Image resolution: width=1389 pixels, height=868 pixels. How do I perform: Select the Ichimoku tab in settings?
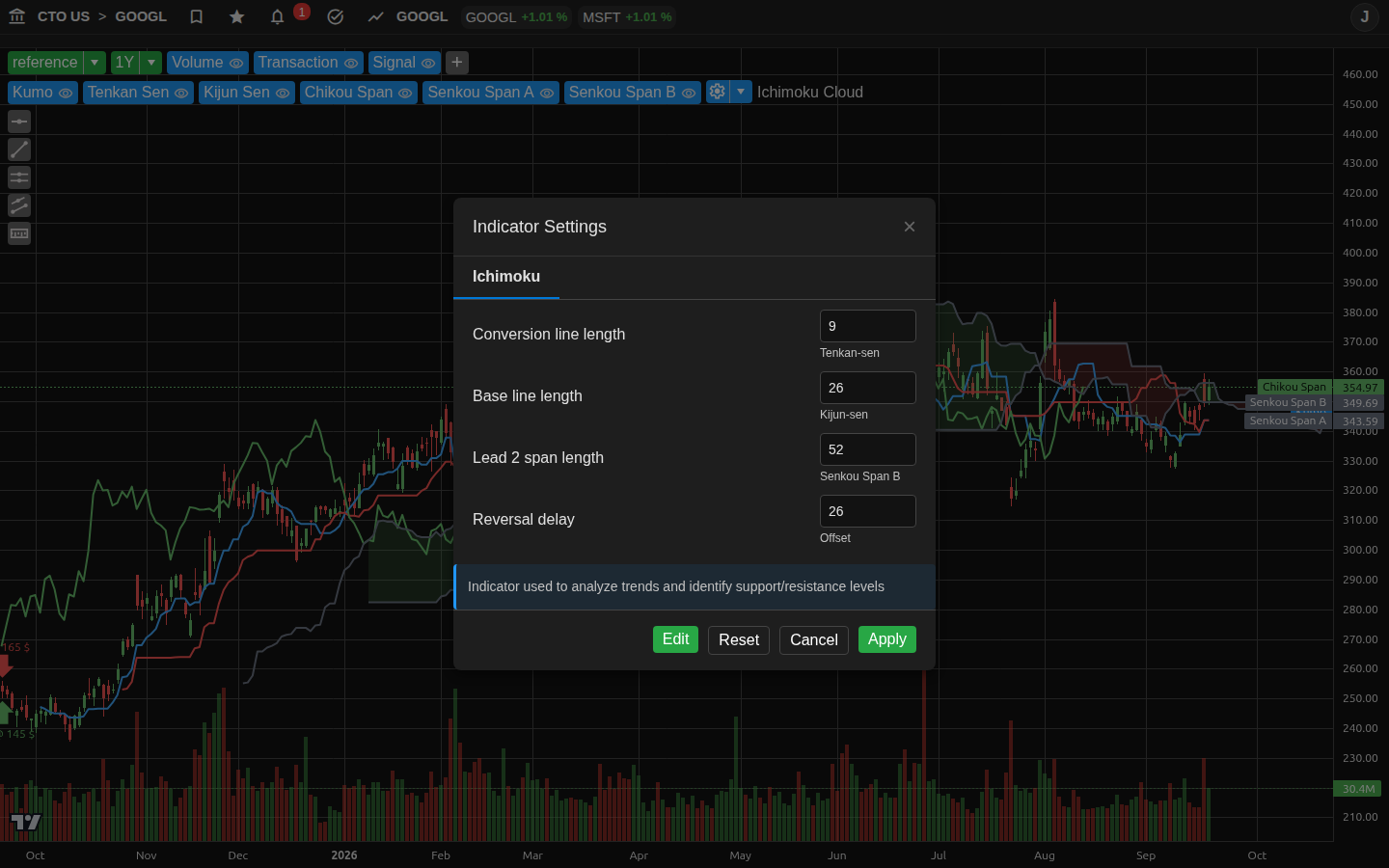point(506,277)
